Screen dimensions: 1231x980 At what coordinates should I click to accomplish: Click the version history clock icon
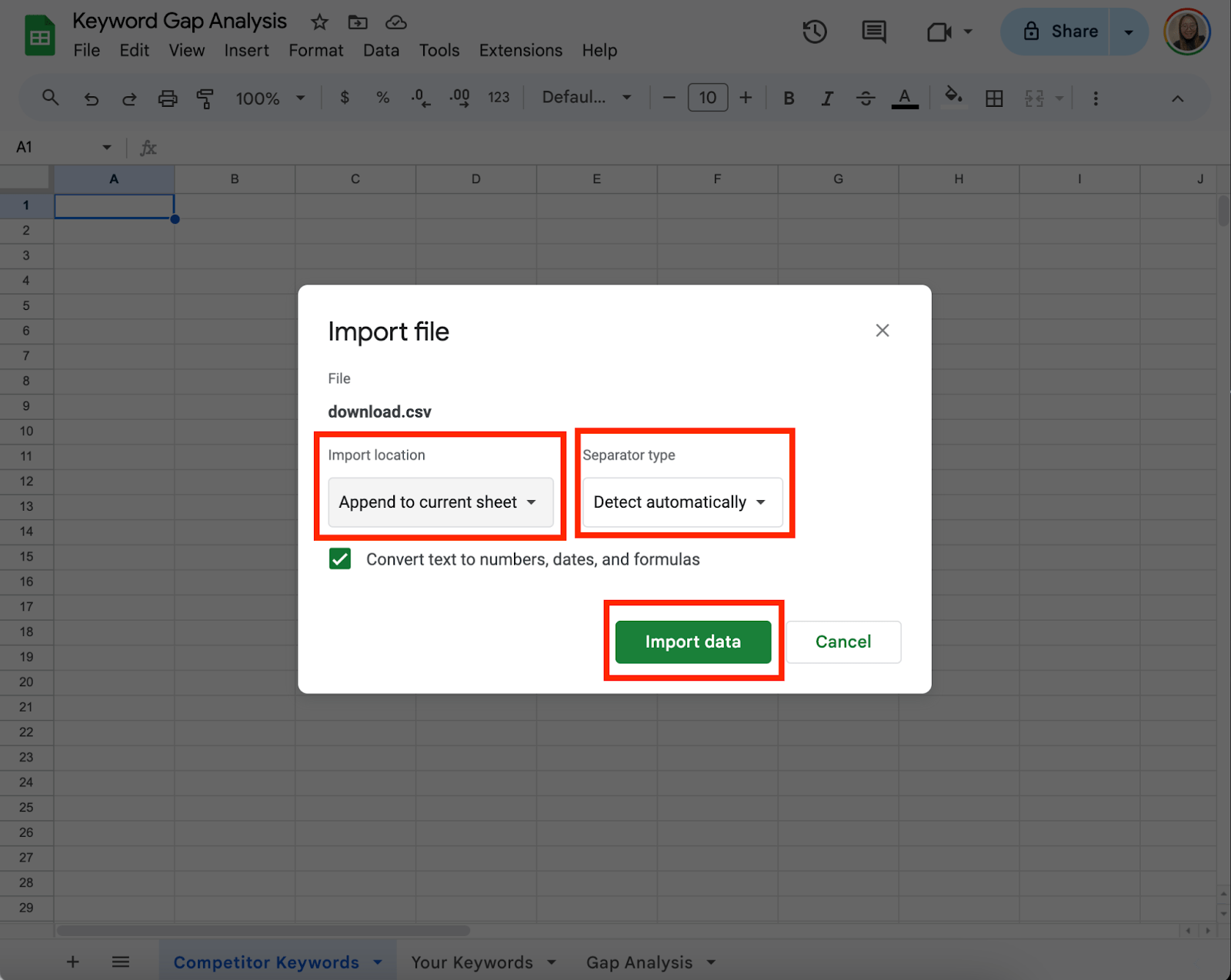[814, 32]
